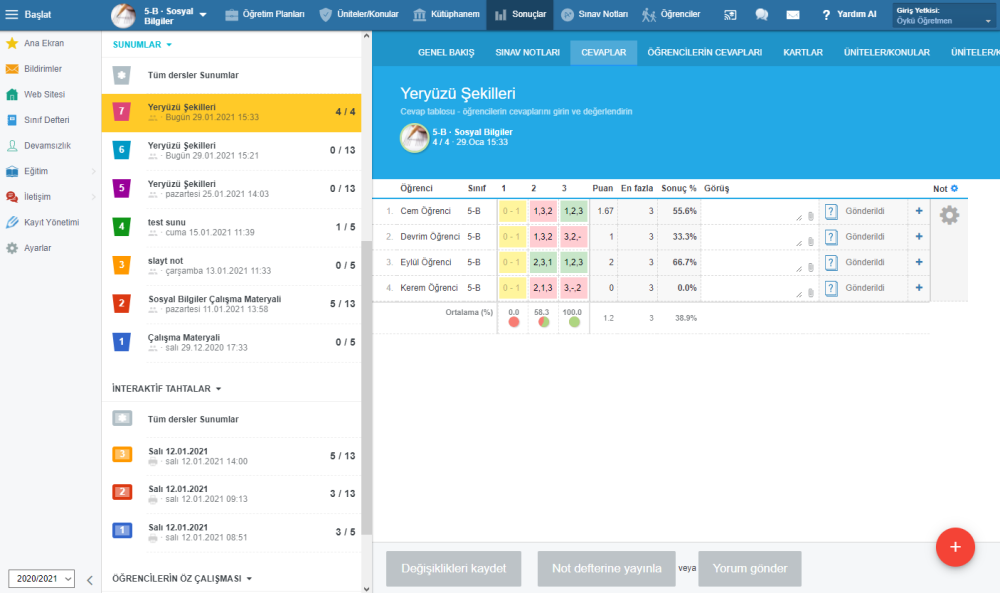Viewport: 1000px width, 593px height.
Task: Switch to the SINAV NOTLARI tab
Action: pyautogui.click(x=527, y=52)
